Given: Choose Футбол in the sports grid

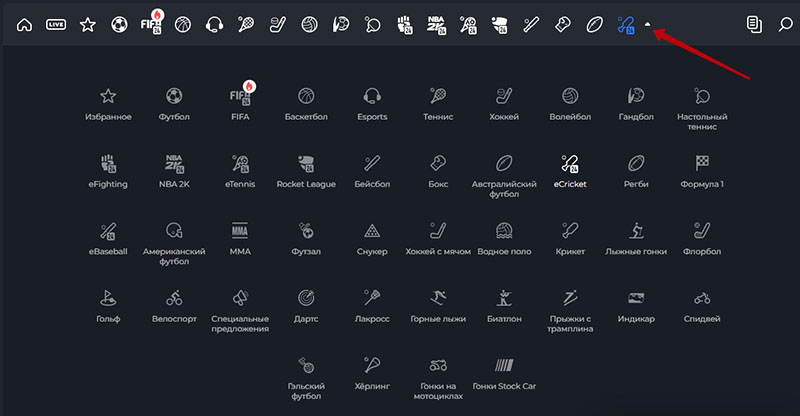Looking at the screenshot, I should [x=174, y=104].
